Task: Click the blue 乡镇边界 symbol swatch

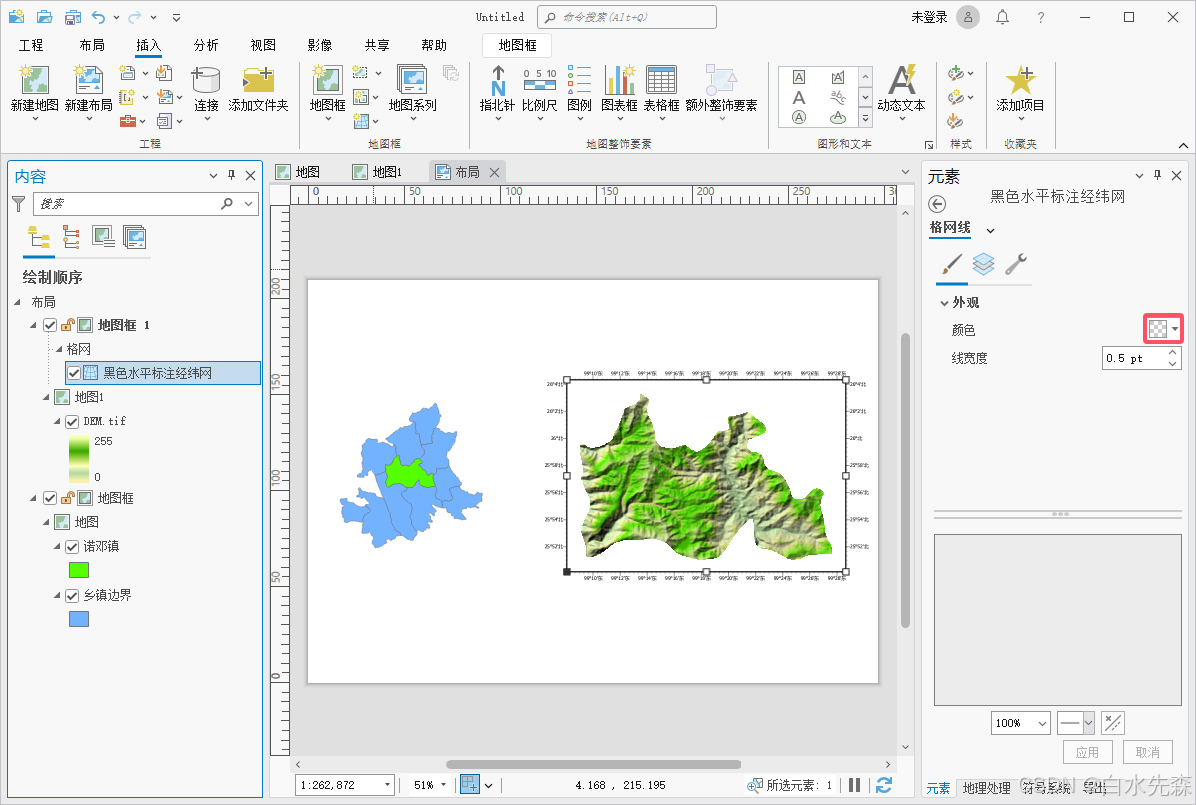Action: 79,619
